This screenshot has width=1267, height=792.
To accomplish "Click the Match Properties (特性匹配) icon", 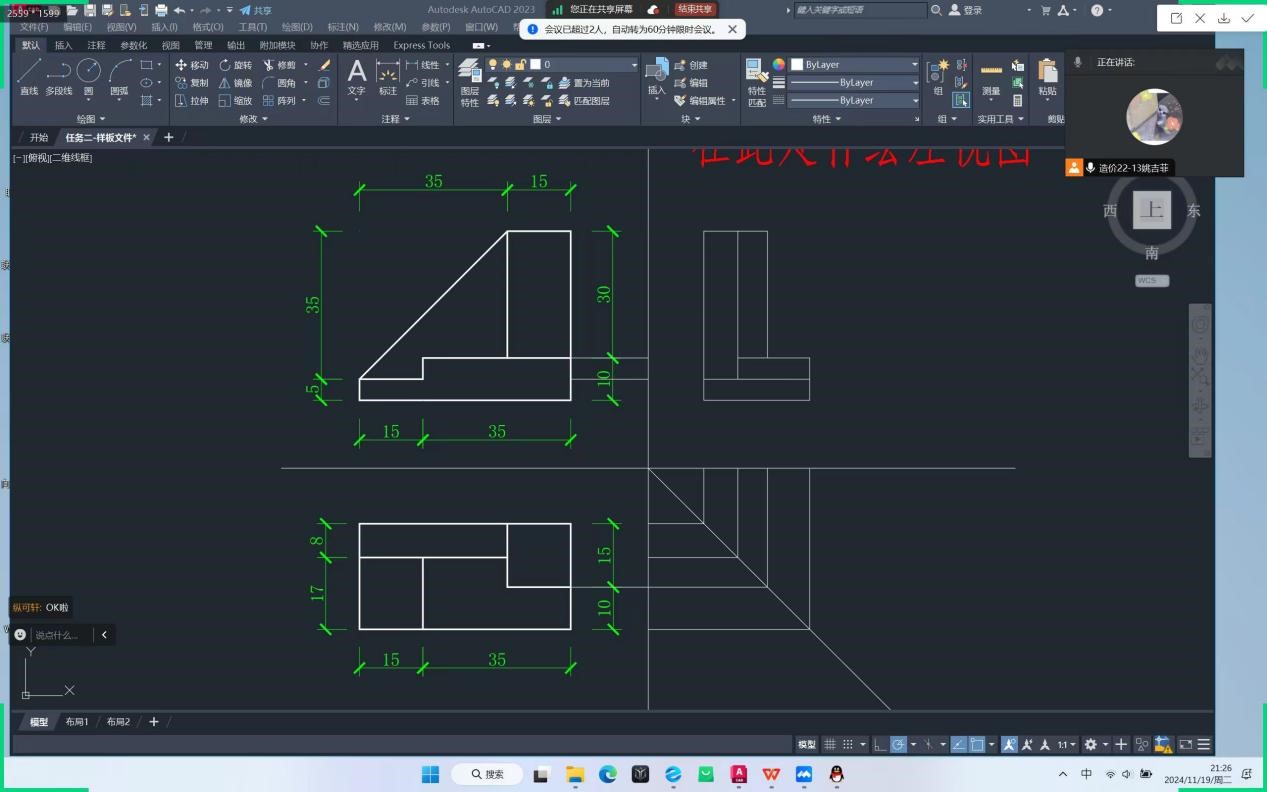I will click(756, 82).
